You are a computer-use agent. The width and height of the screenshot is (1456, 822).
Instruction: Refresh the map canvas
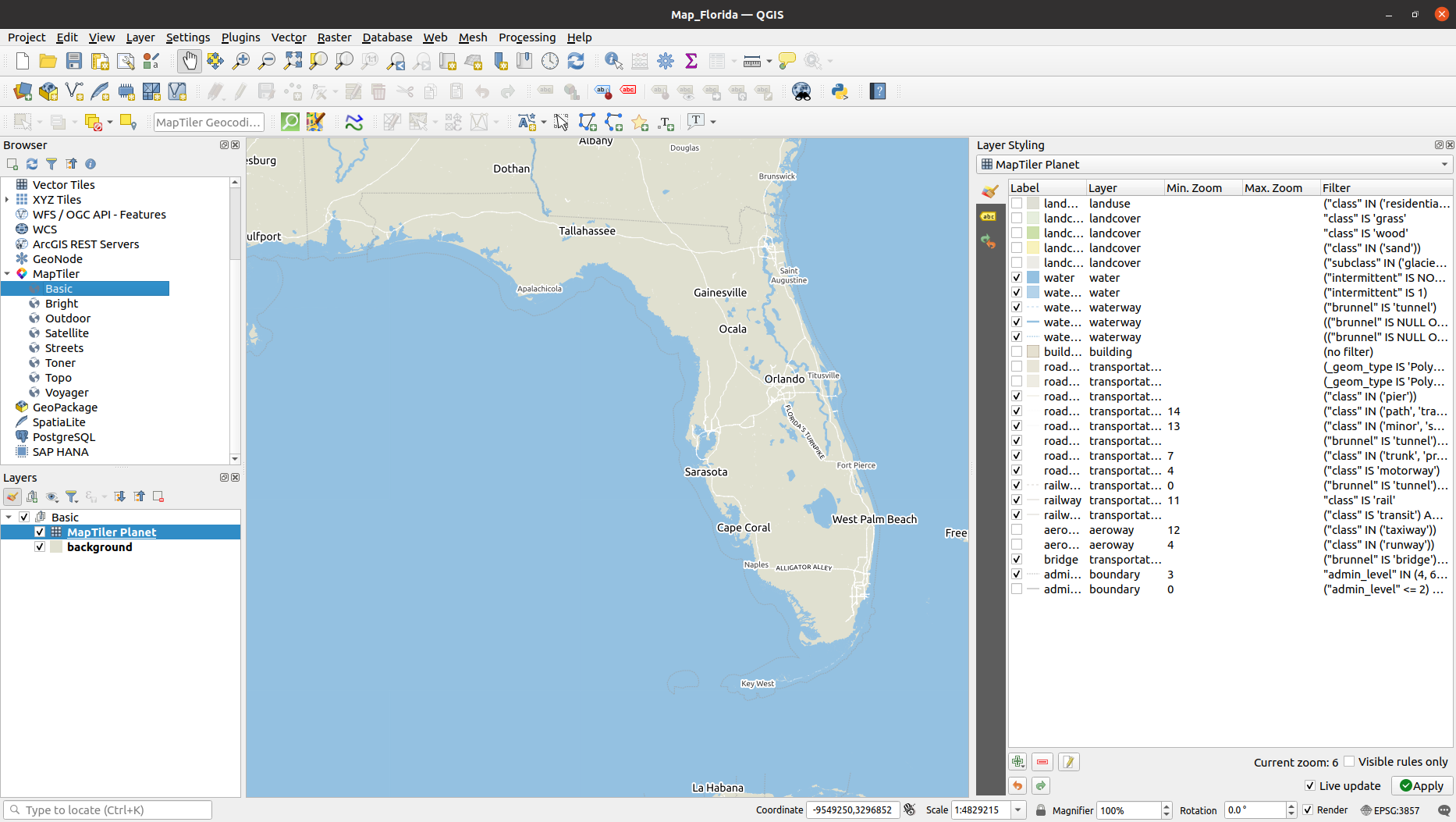pos(576,61)
